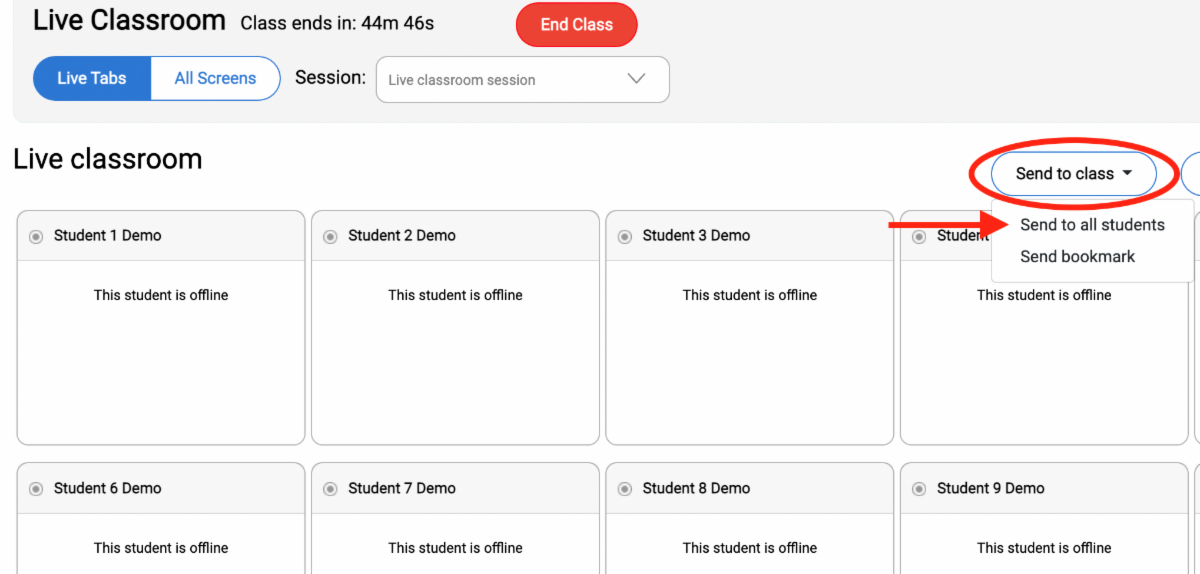Screen dimensions: 1200x574
Task: Click the partially visible button right of Send to class
Action: 1191,174
